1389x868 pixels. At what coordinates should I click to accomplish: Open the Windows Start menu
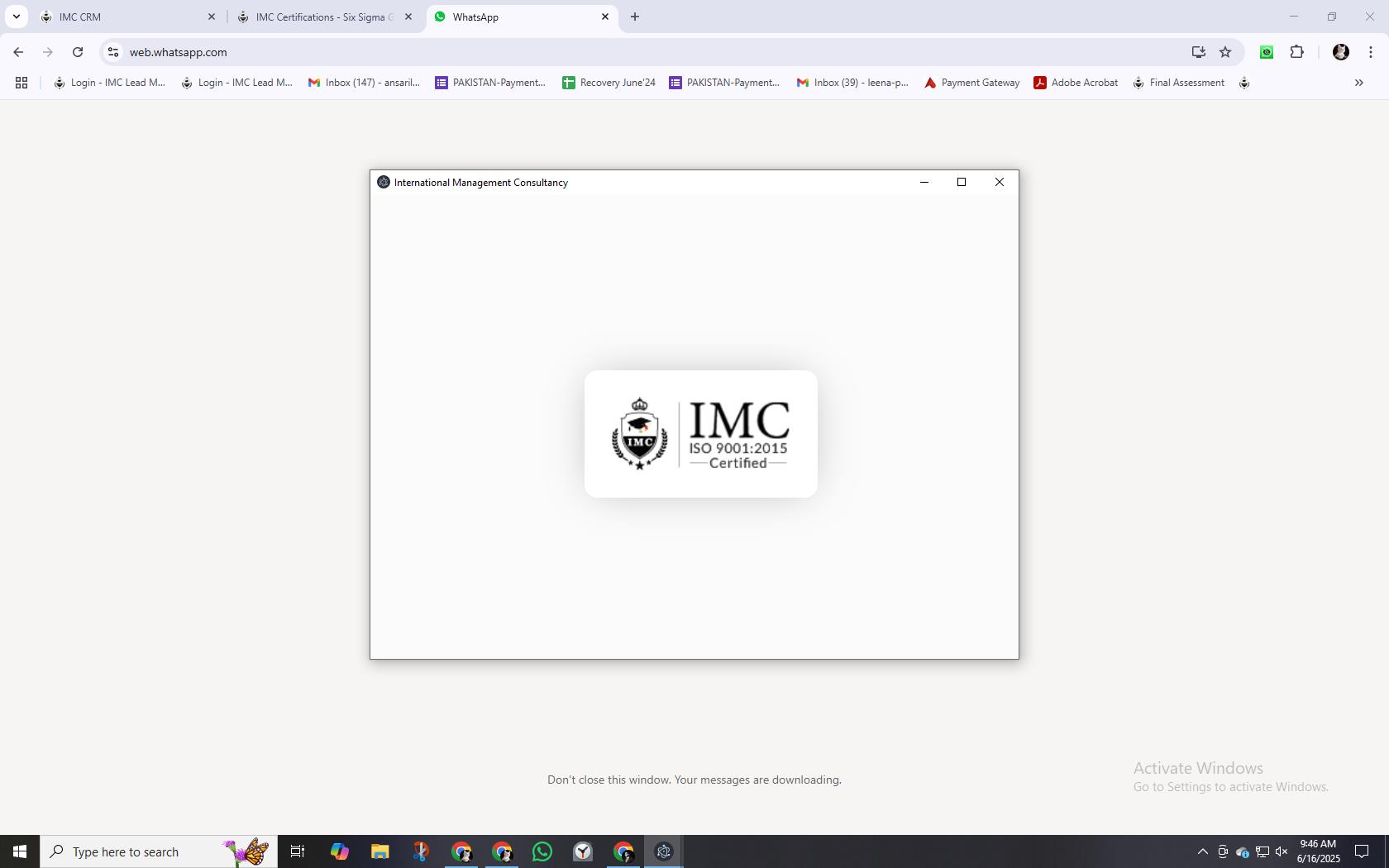pyautogui.click(x=20, y=851)
